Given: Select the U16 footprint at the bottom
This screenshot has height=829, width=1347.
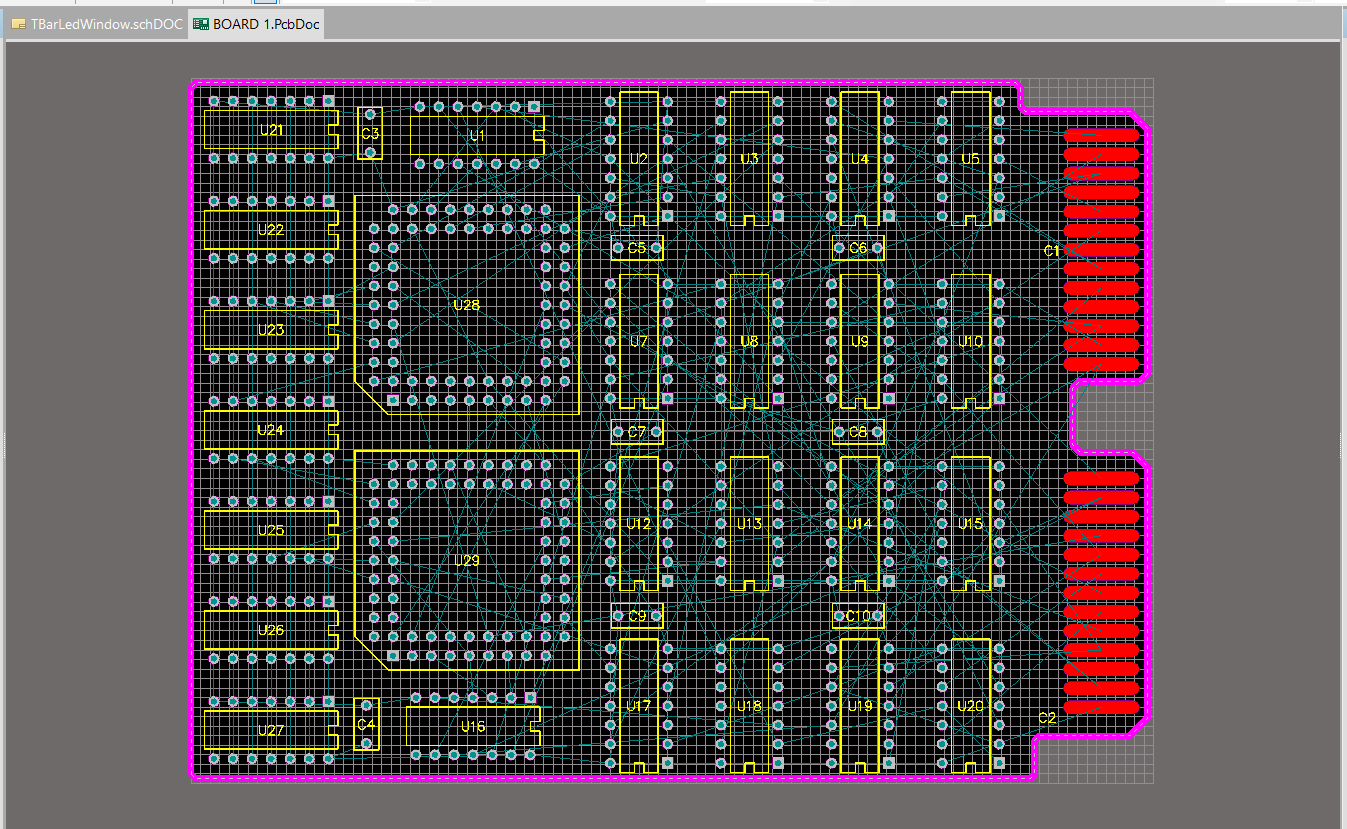Looking at the screenshot, I should pos(471,727).
